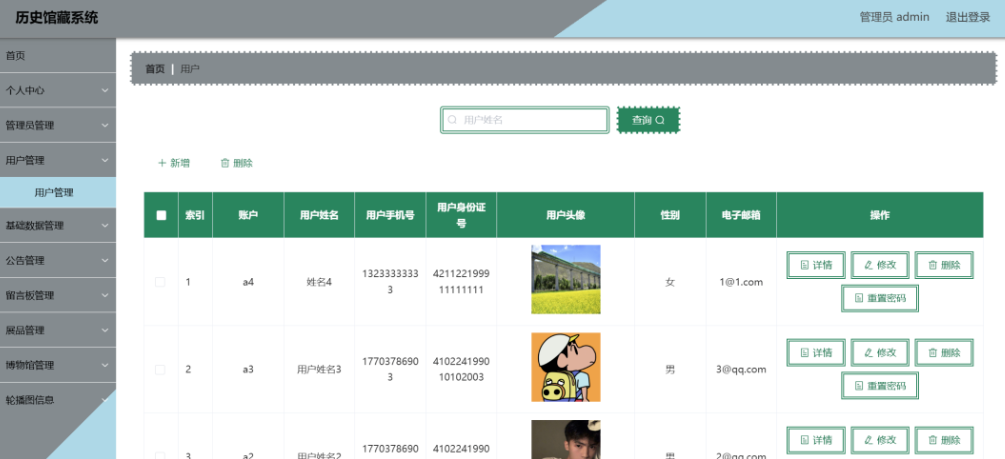
Task: Click 重置密码 icon in a4 row
Action: [x=859, y=298]
